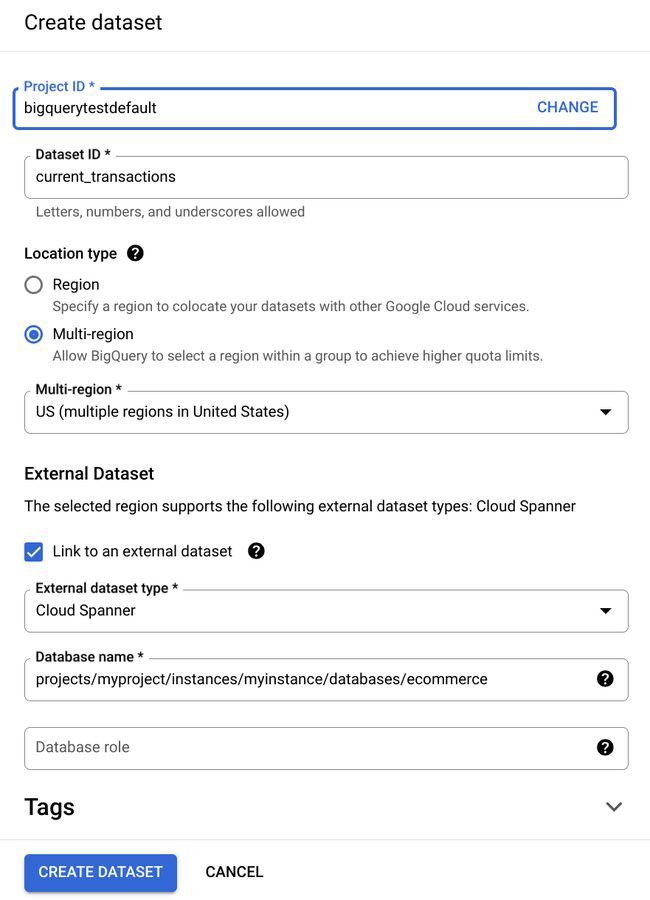Viewport: 650px width, 900px height.
Task: Select the Region radio button
Action: click(x=32, y=283)
